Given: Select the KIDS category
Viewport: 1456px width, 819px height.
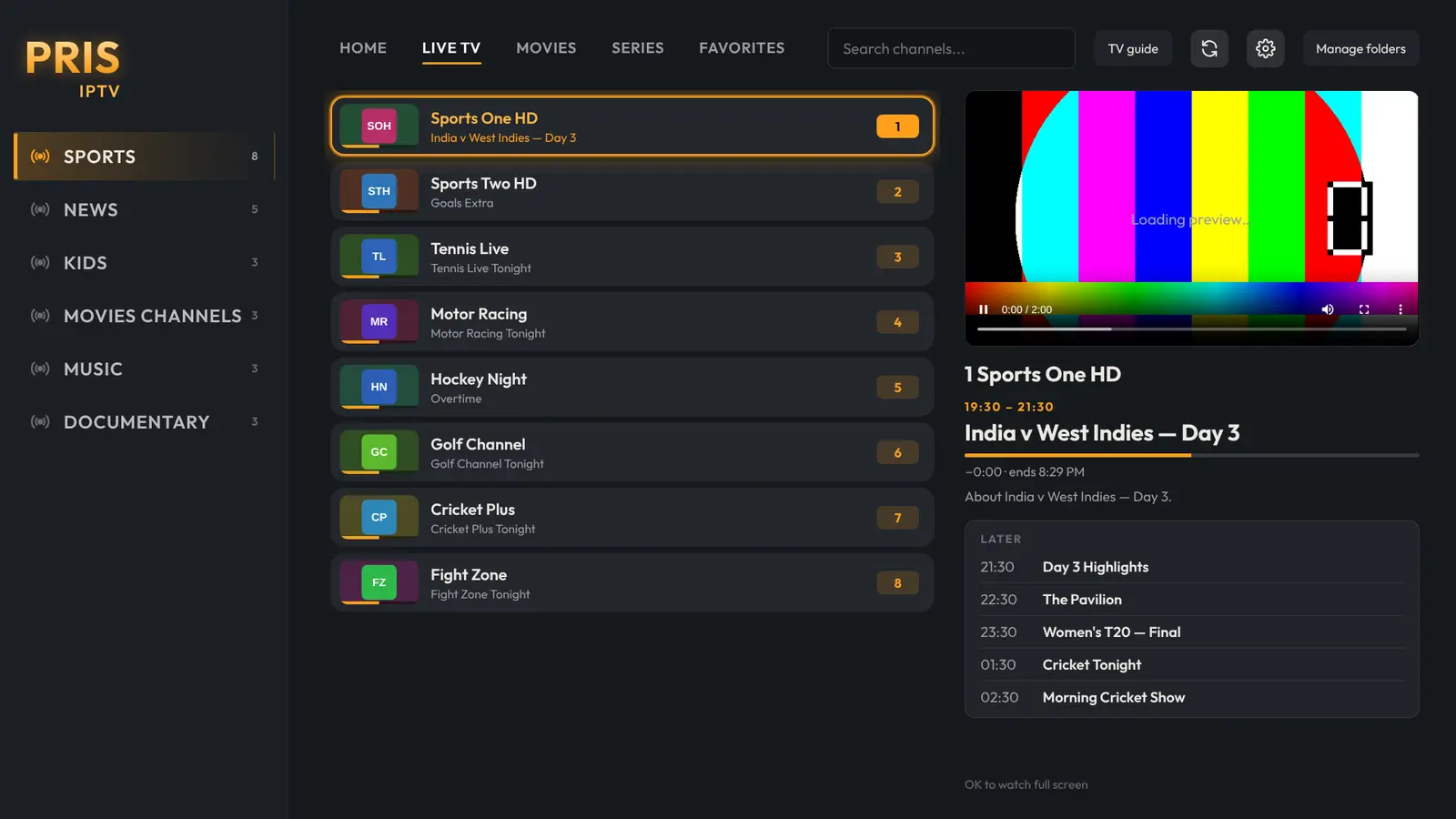Looking at the screenshot, I should coord(144,263).
